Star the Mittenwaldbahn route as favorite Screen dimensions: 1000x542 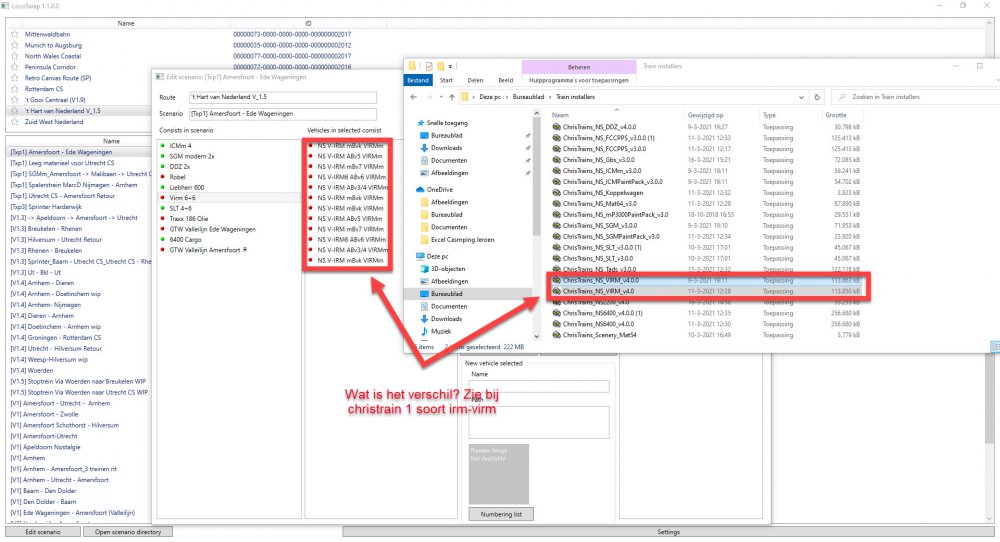(14, 33)
